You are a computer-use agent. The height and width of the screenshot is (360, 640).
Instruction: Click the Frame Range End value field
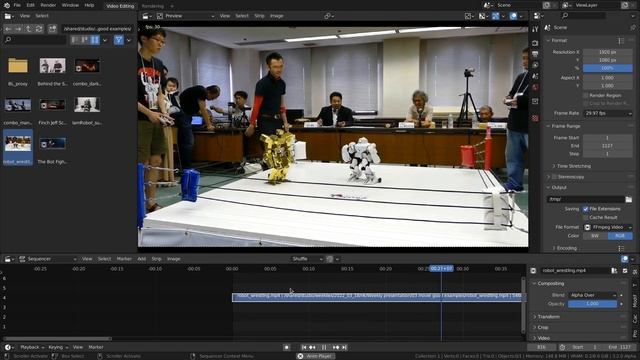pos(608,146)
